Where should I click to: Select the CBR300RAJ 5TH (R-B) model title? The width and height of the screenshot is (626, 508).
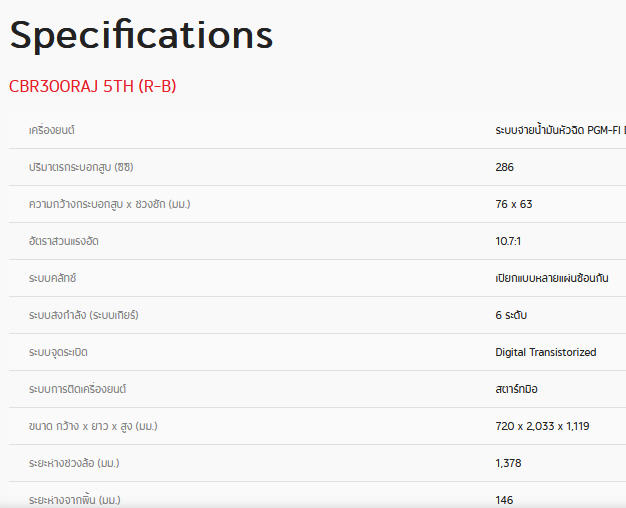point(93,86)
